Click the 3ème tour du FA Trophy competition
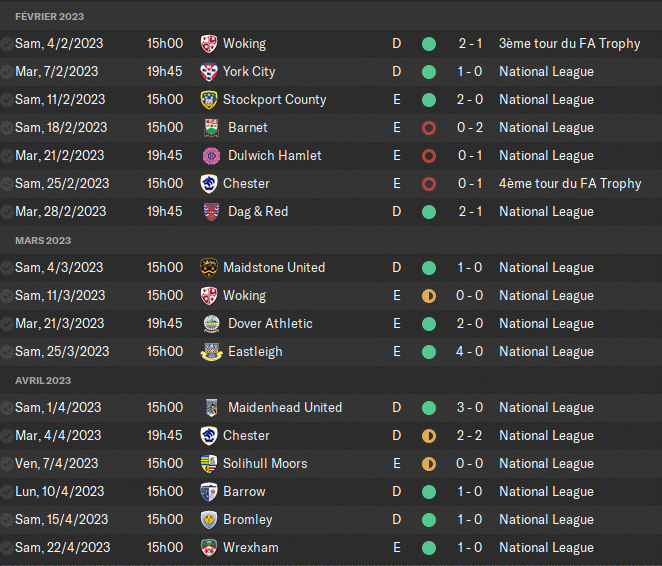 [569, 44]
